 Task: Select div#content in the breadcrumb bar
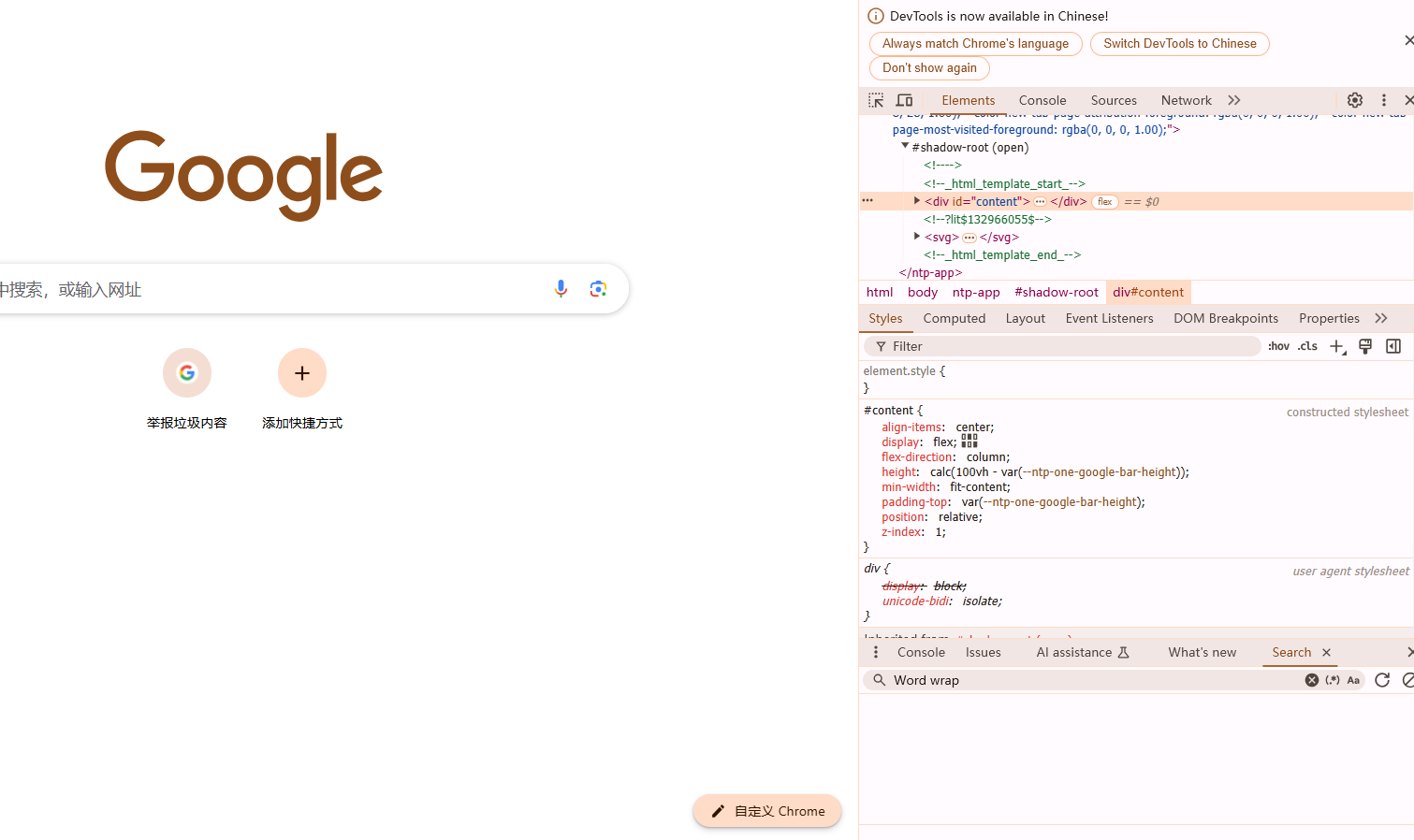pyautogui.click(x=1148, y=292)
